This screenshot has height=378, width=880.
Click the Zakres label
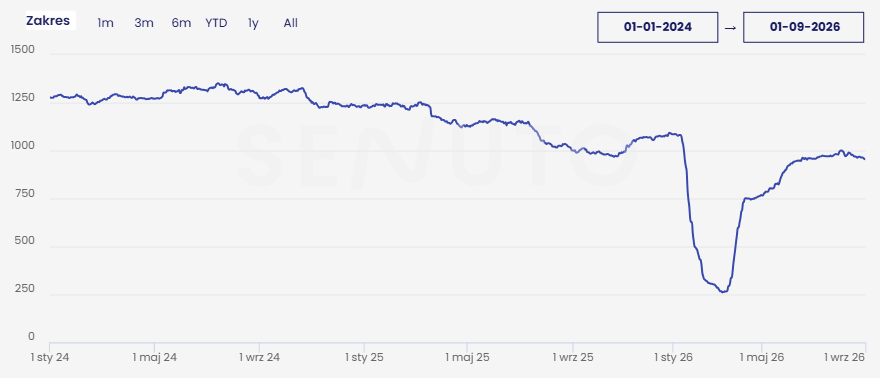48,21
